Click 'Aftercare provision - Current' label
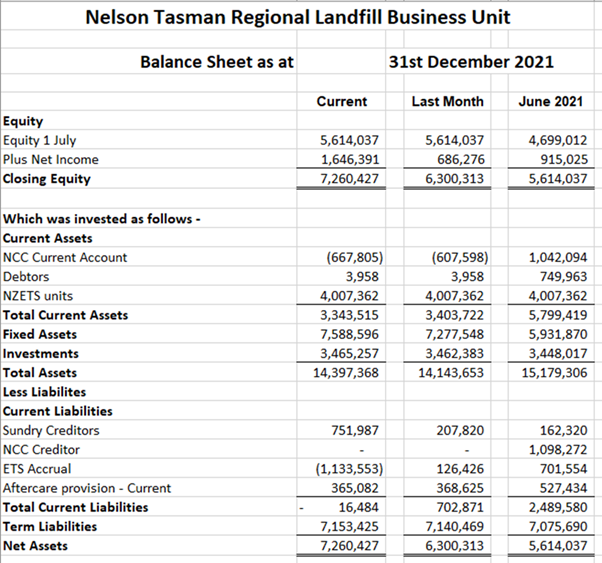Viewport: 602px width, 563px height. (x=87, y=488)
